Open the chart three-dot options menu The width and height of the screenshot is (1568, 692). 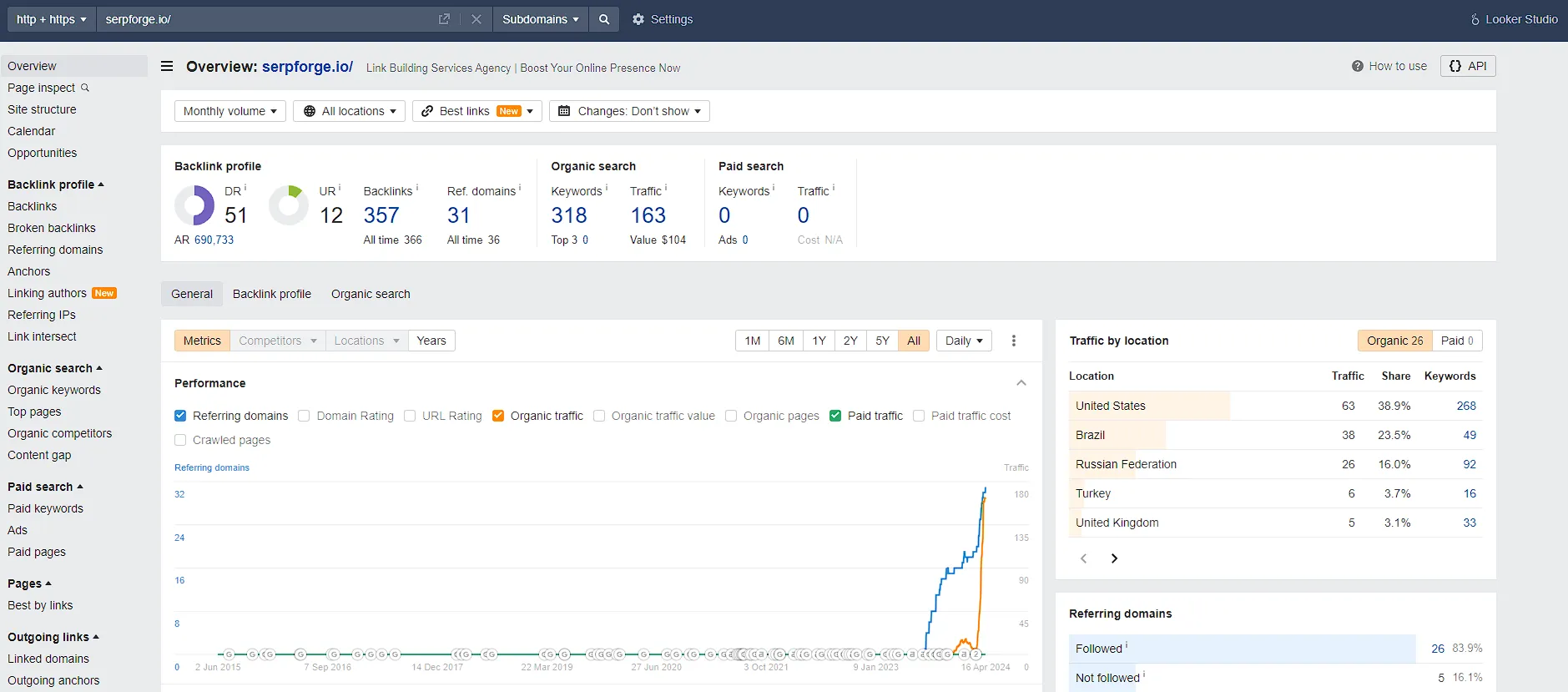coord(1014,341)
